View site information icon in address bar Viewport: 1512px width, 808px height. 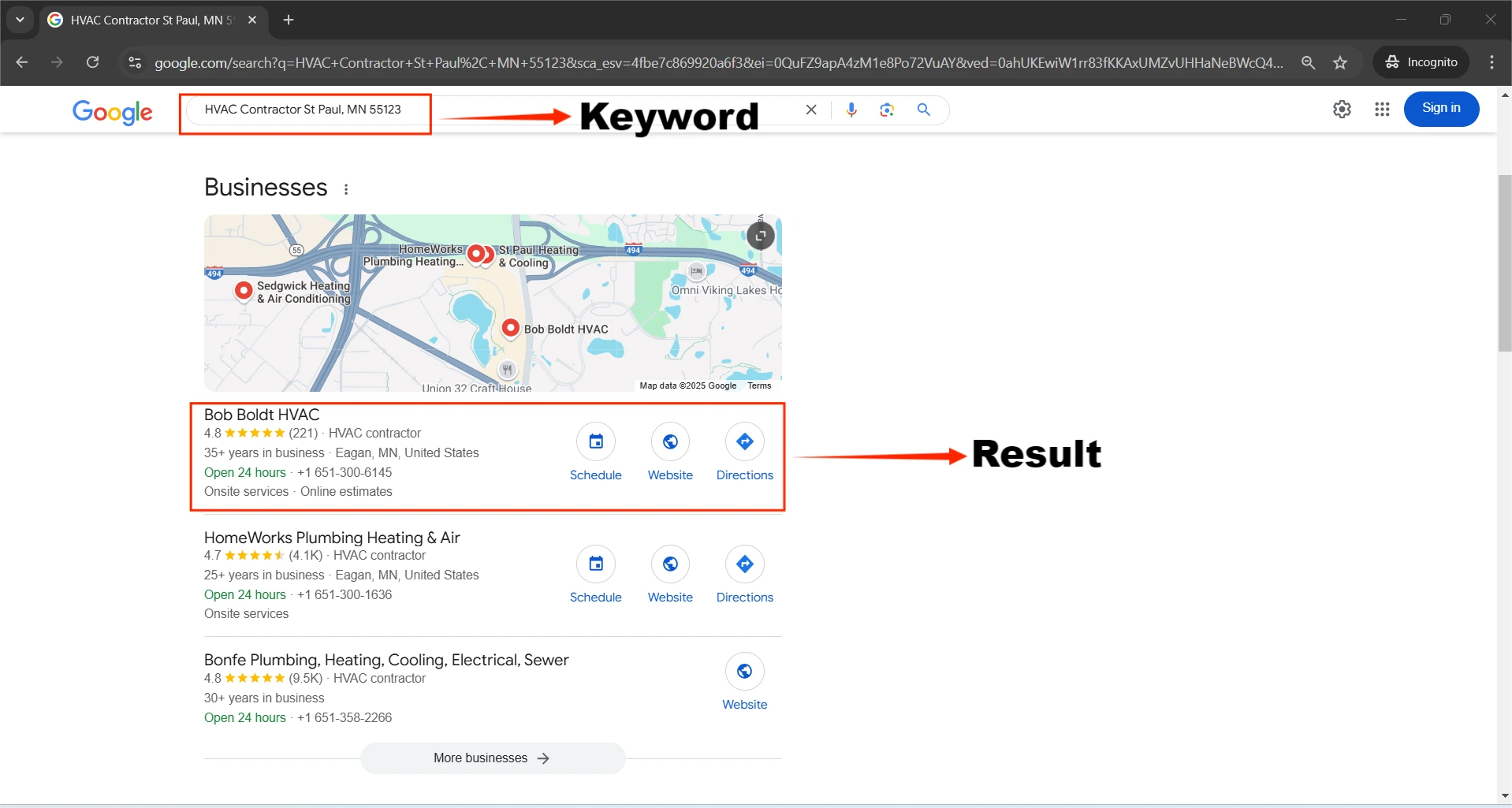pyautogui.click(x=135, y=62)
